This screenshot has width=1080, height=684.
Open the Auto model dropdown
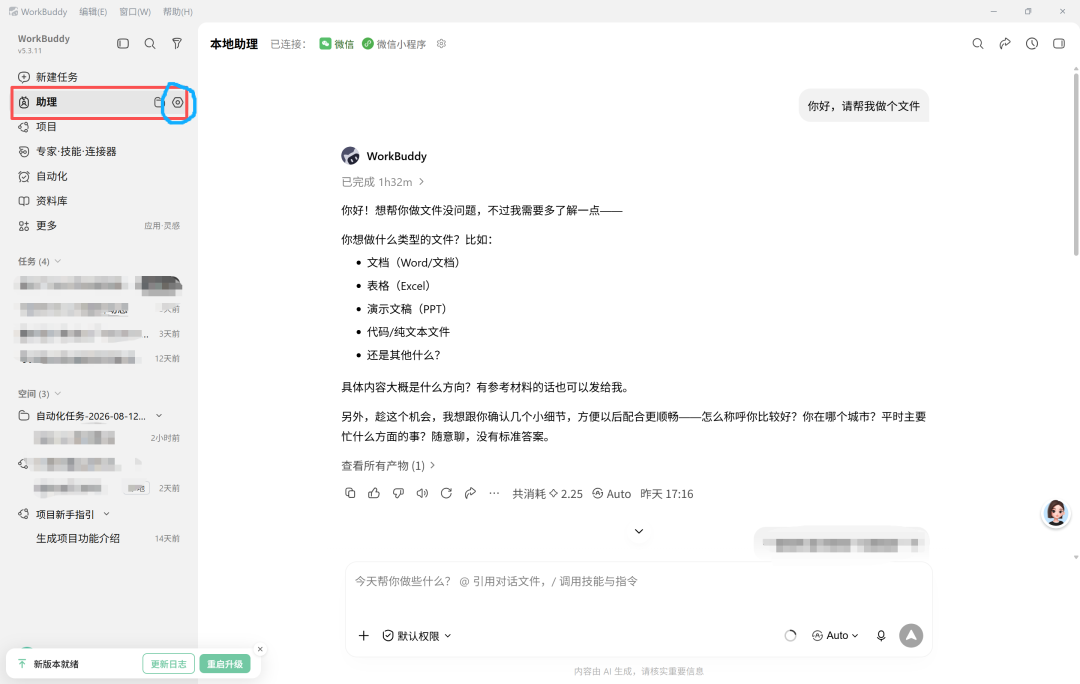(835, 636)
